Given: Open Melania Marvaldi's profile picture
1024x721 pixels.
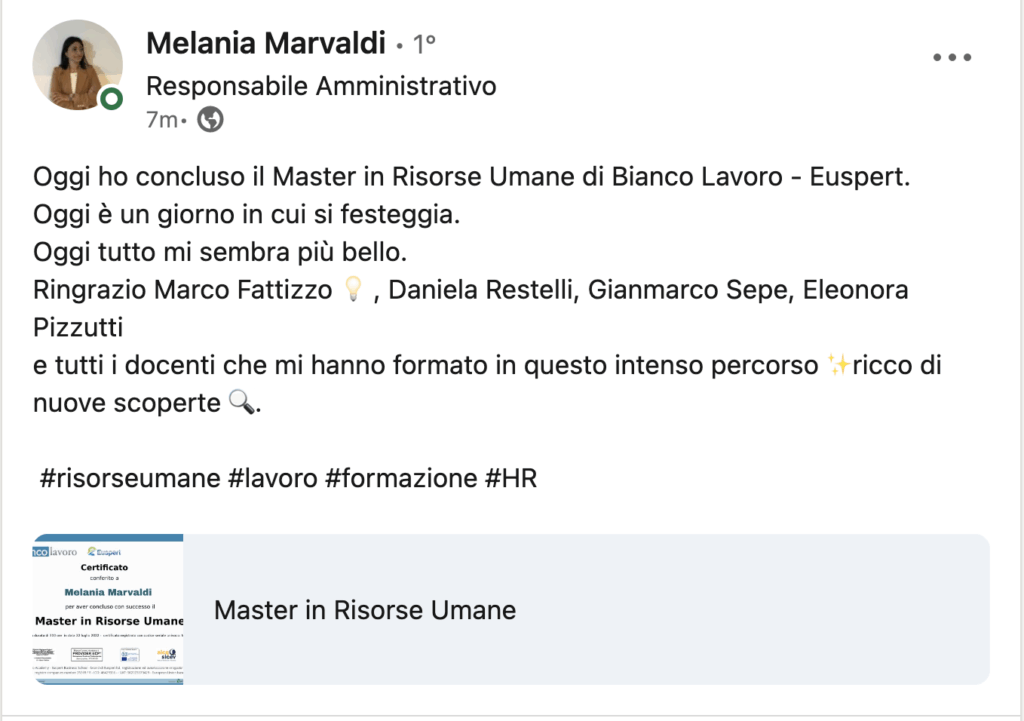Looking at the screenshot, I should point(77,63).
